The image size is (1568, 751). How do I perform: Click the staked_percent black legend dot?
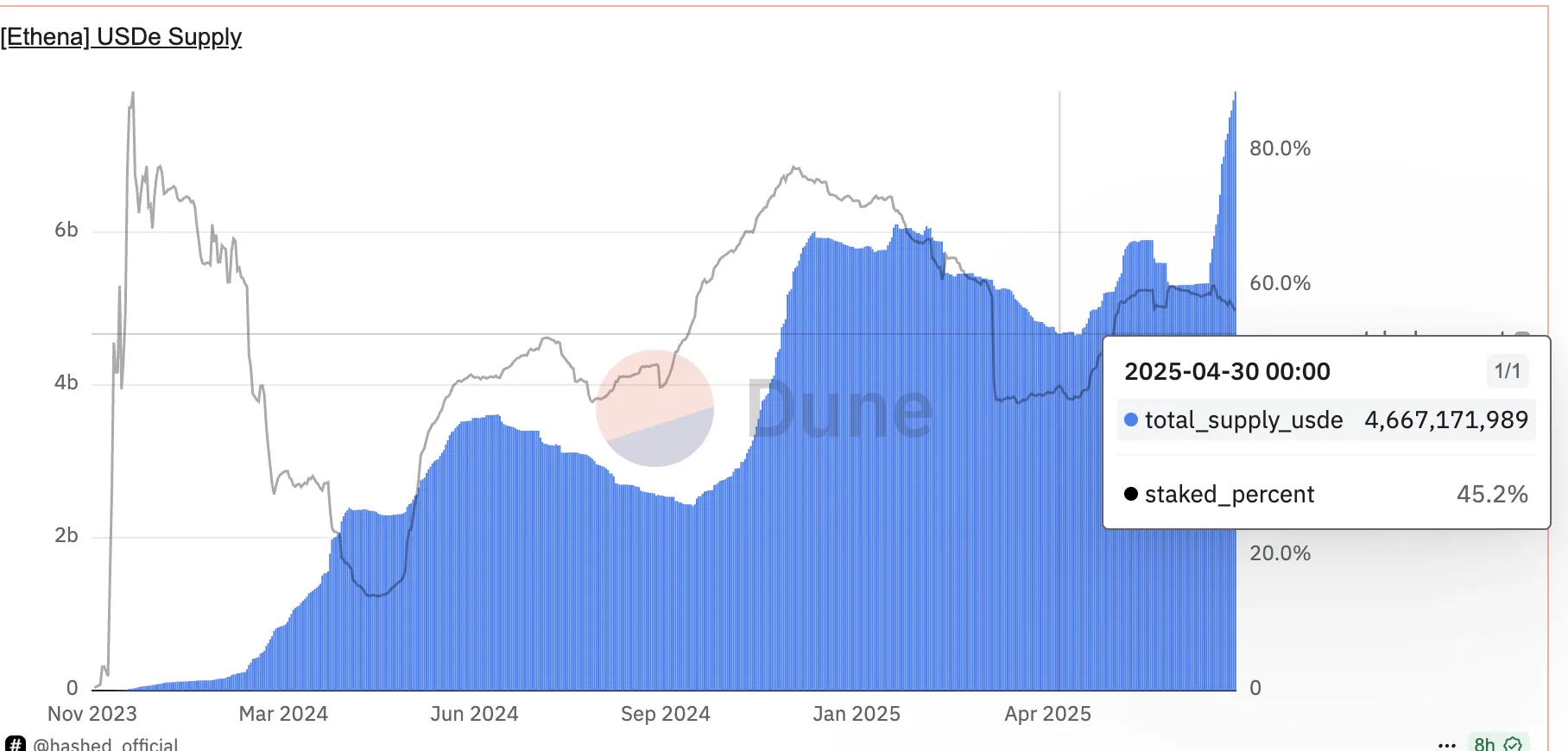pyautogui.click(x=1131, y=495)
